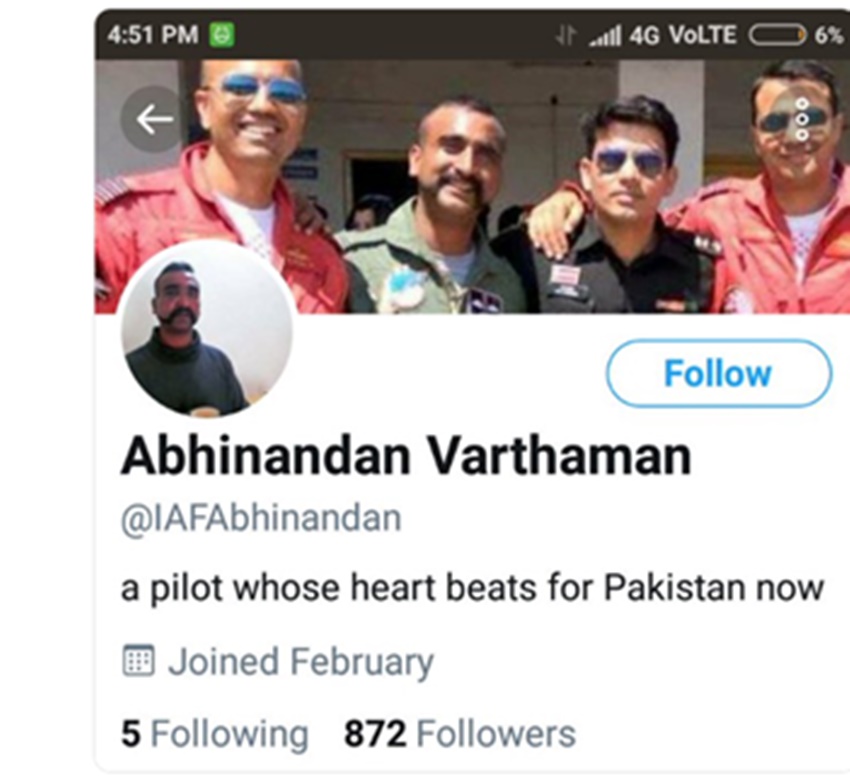Tap the 872 follower count number
Screen dimensions: 850x777
click(375, 734)
